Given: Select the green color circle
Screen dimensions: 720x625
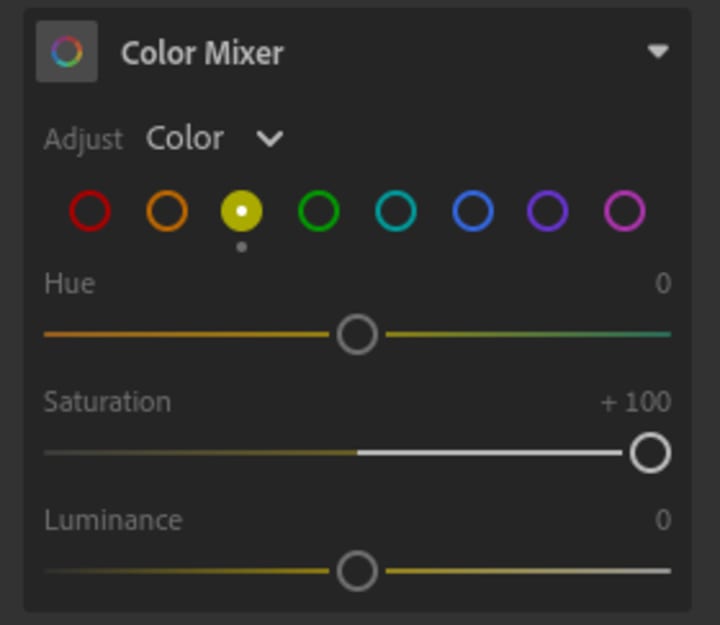Looking at the screenshot, I should coord(319,211).
